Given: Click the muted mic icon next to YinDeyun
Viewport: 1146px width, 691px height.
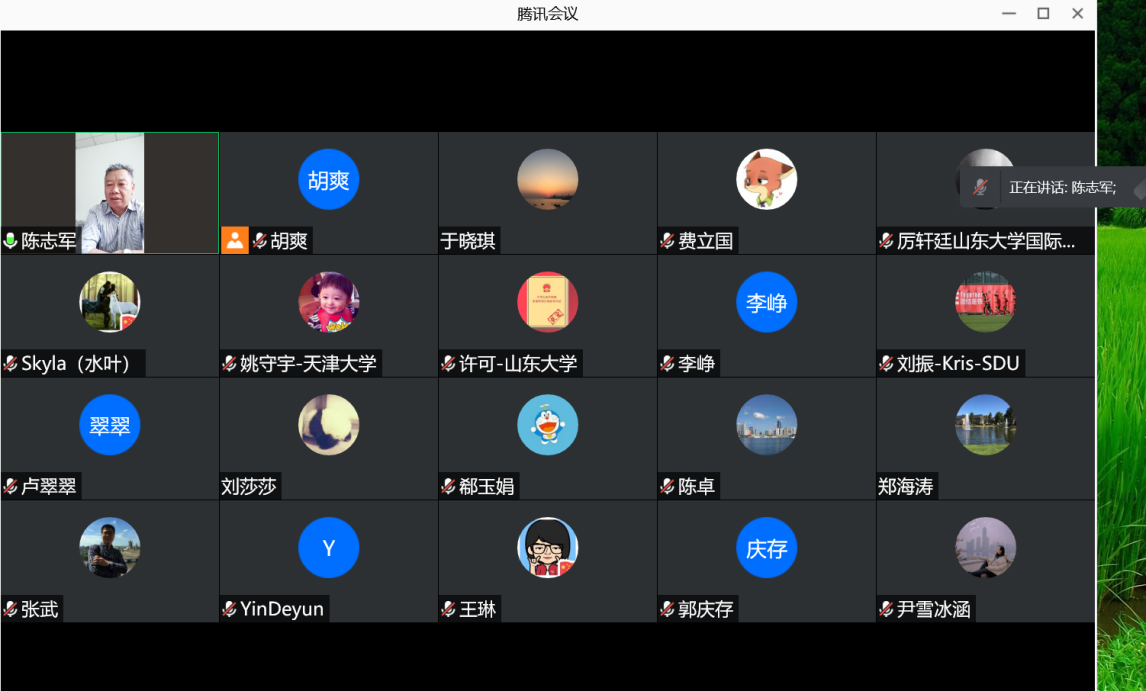Looking at the screenshot, I should [230, 609].
